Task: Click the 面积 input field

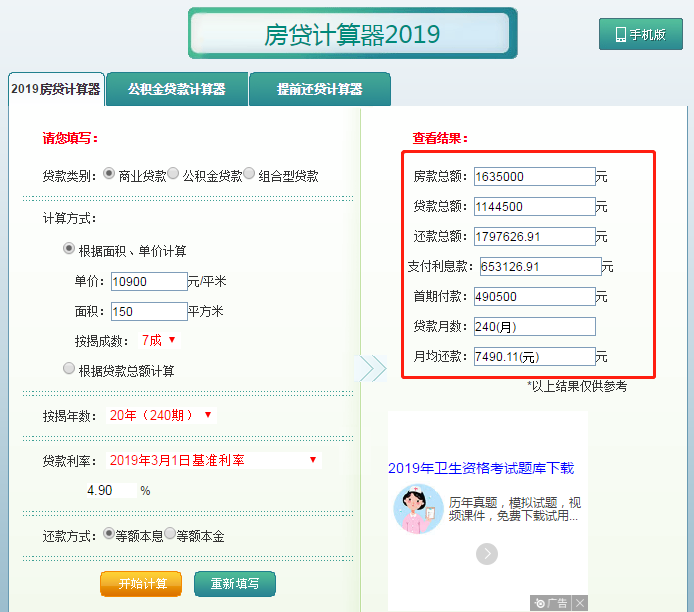Action: point(149,312)
